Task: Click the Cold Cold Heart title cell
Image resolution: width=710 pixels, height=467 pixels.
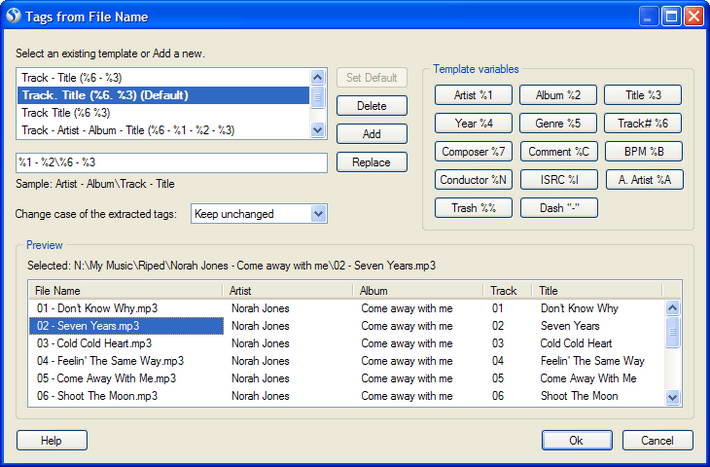Action: click(x=576, y=343)
